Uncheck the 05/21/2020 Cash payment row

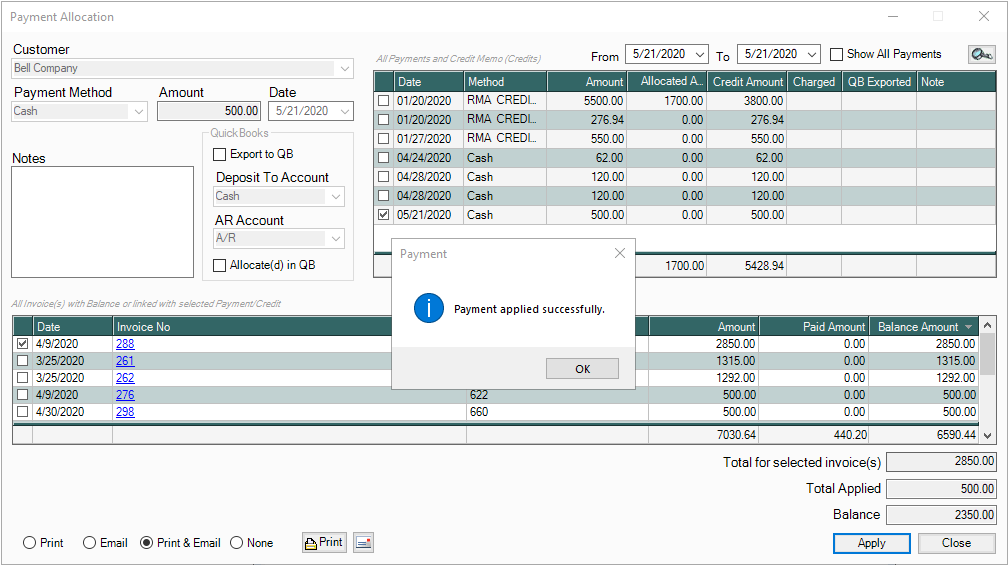coord(384,215)
